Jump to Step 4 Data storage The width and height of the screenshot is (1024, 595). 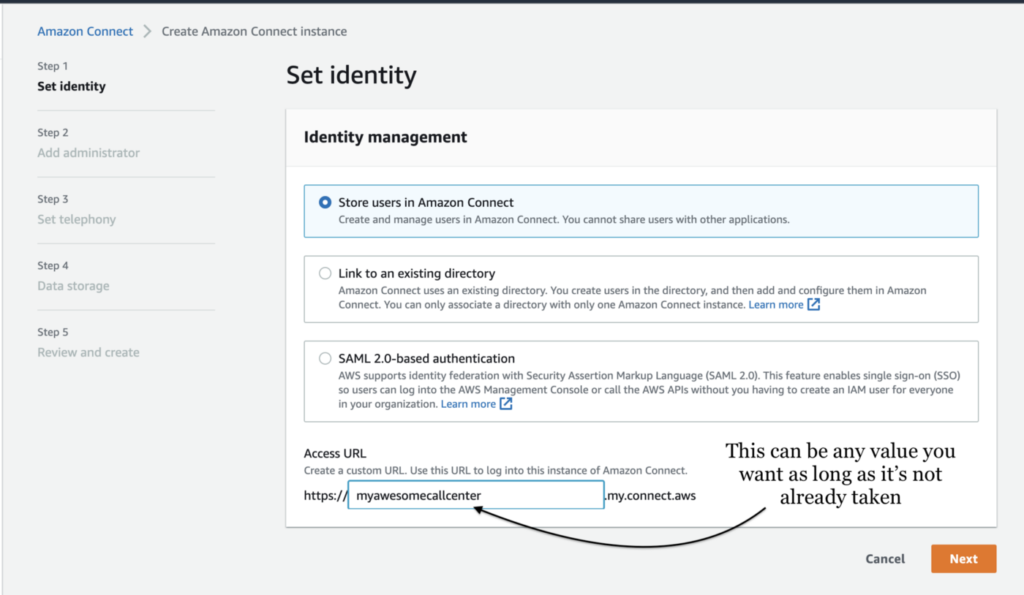pyautogui.click(x=73, y=286)
